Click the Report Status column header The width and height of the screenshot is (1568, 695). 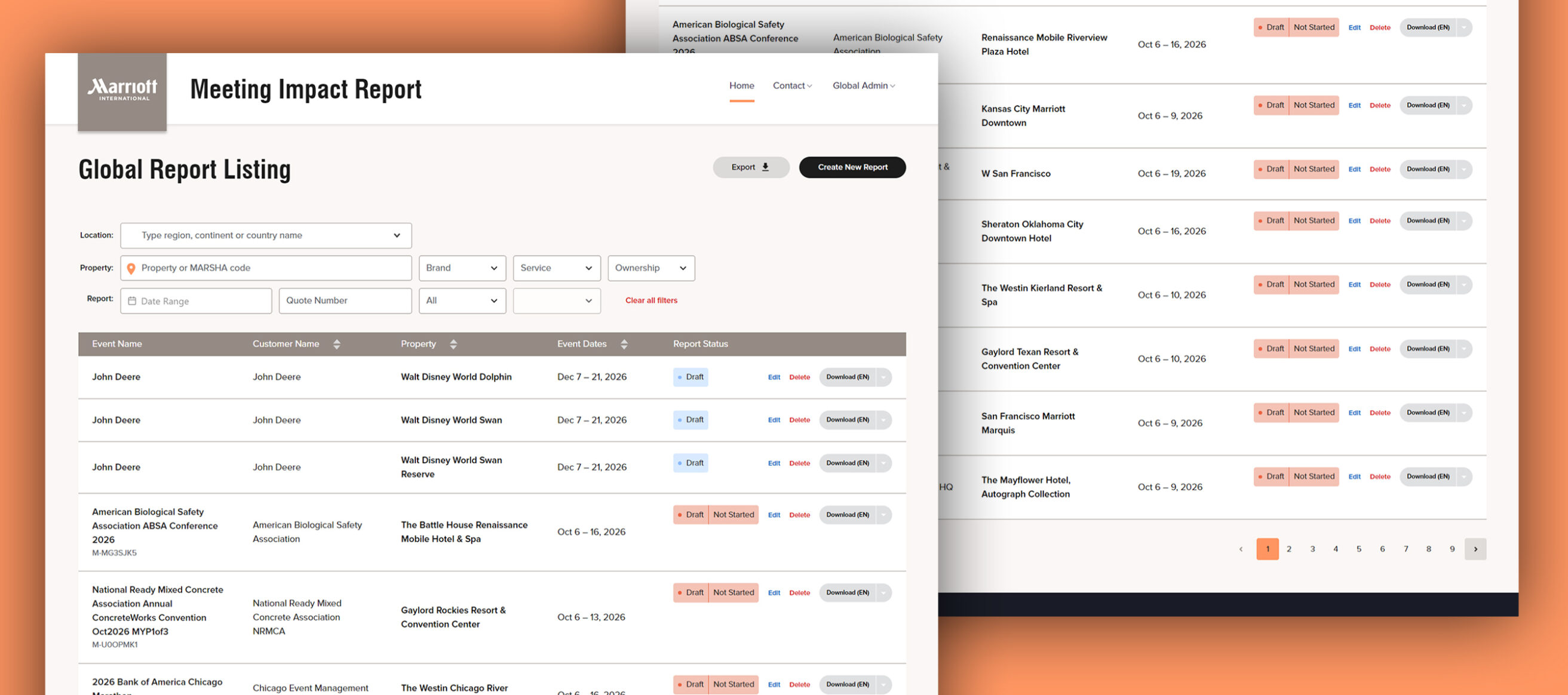click(700, 344)
